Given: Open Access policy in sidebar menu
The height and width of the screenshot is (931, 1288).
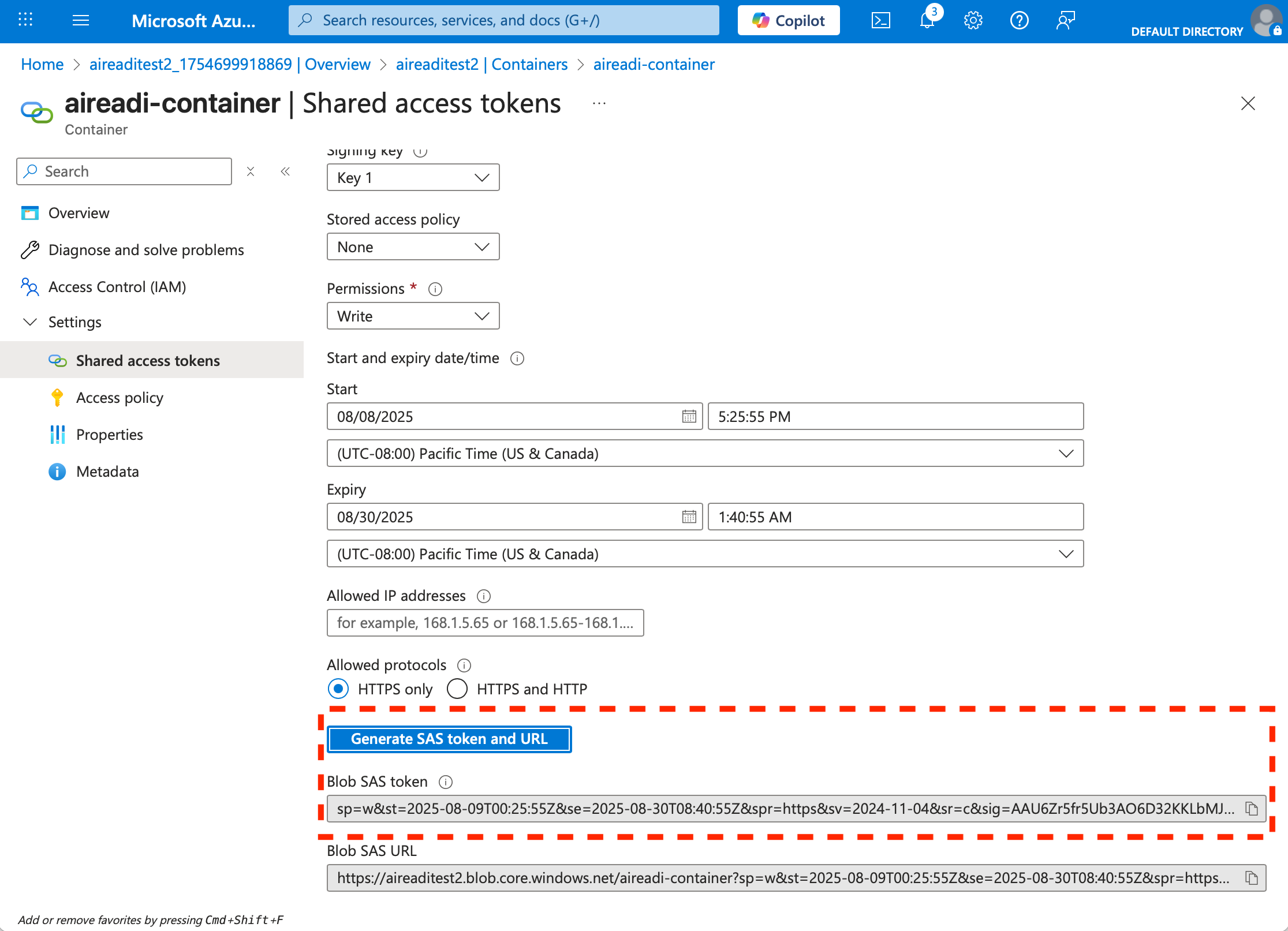Looking at the screenshot, I should pos(120,398).
